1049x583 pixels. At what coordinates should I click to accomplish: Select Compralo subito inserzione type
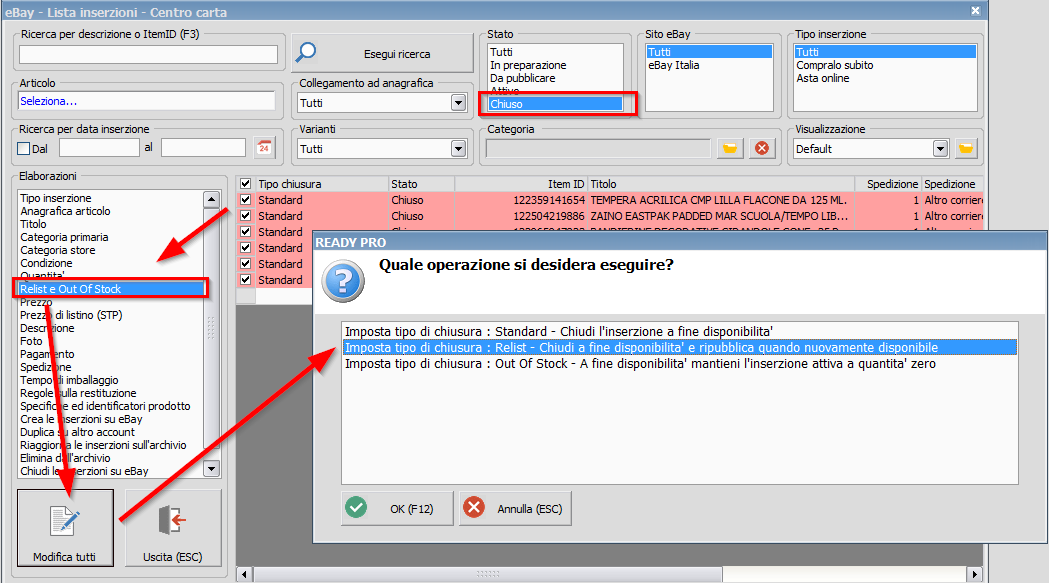[885, 65]
